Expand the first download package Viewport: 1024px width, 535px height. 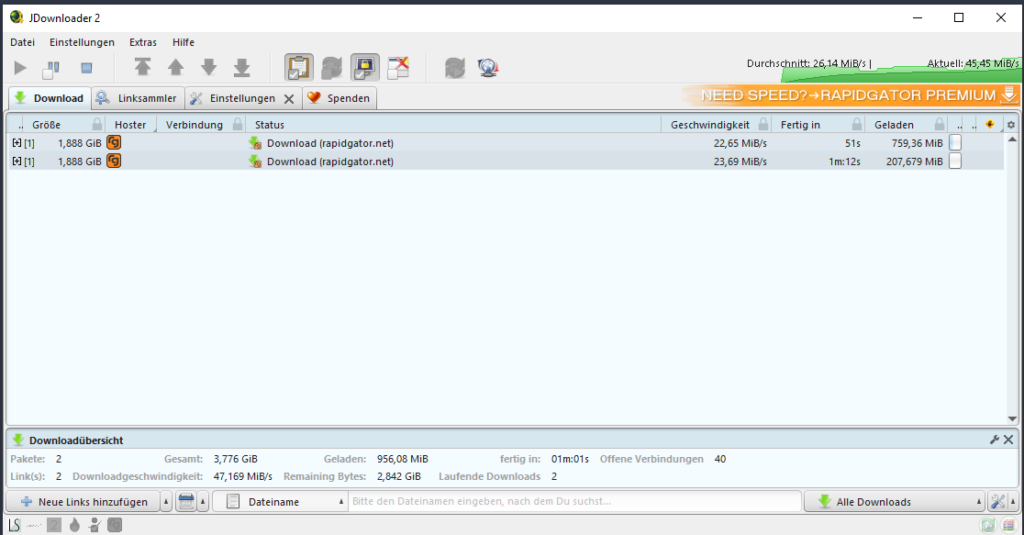coord(17,142)
